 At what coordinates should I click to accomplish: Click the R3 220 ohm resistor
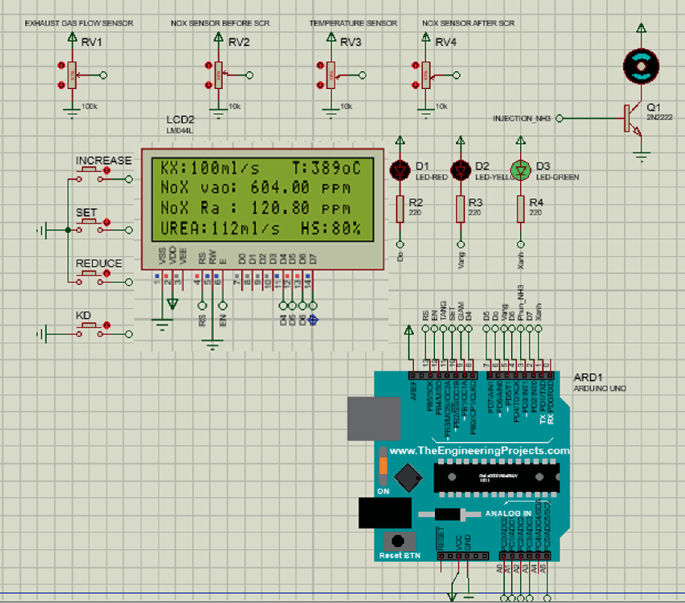point(460,208)
